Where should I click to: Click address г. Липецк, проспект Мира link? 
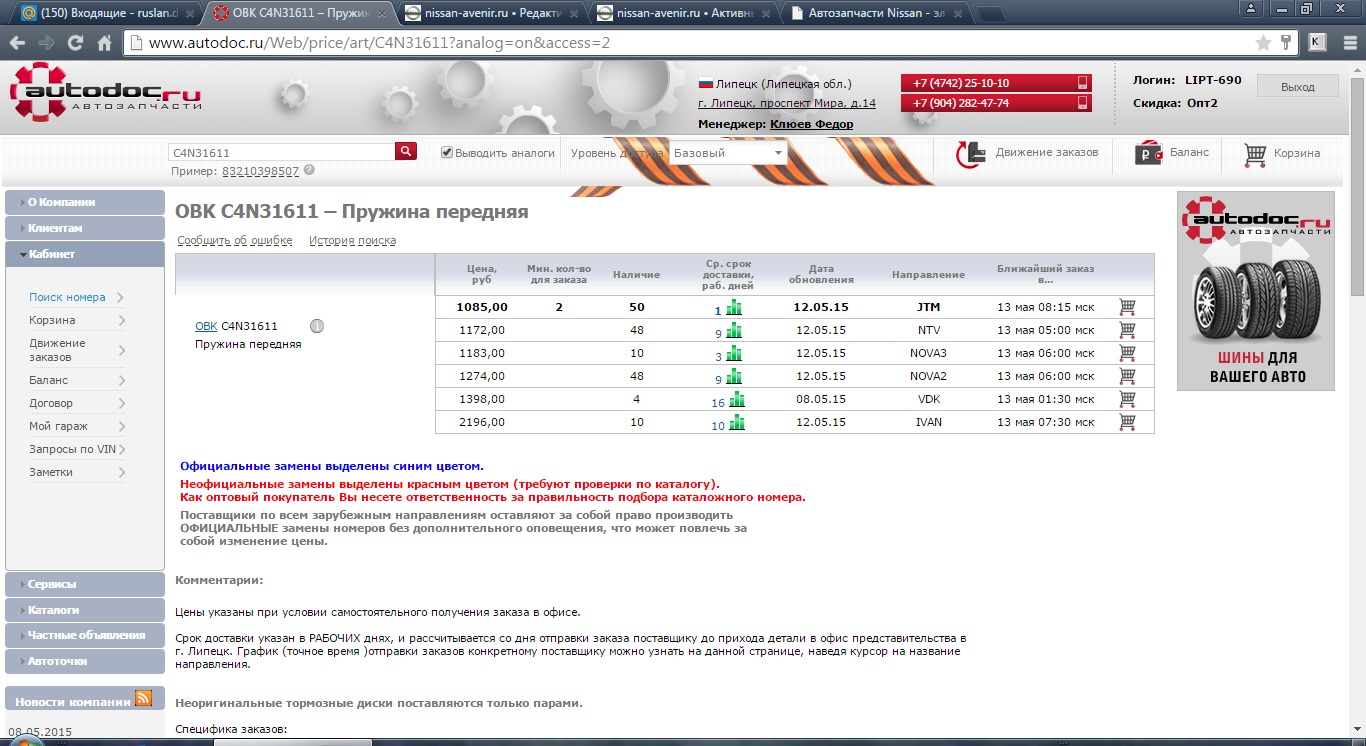787,103
